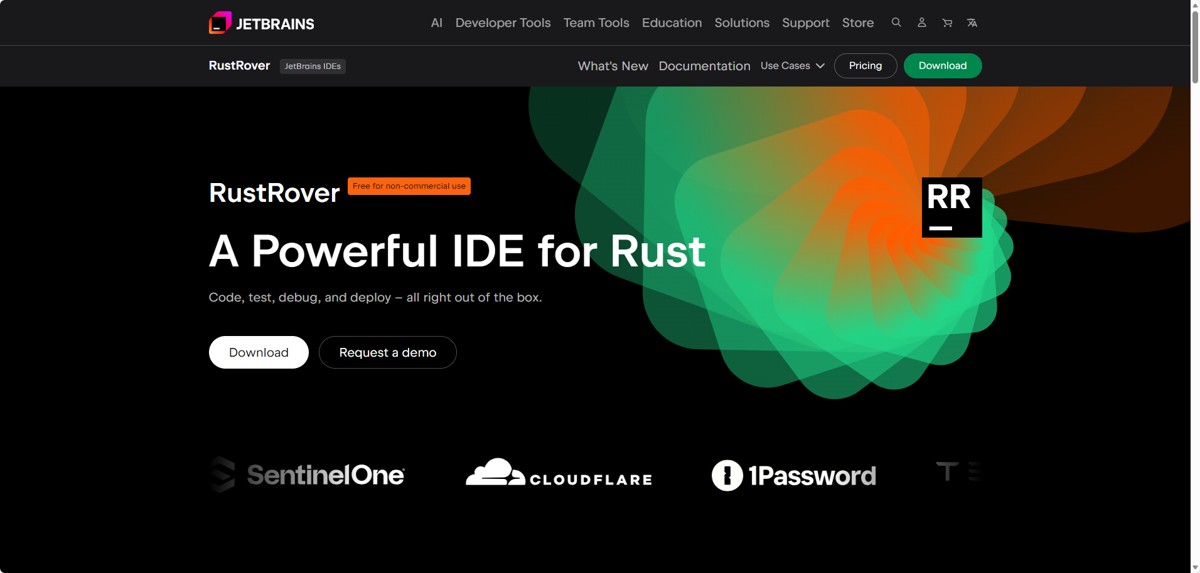This screenshot has width=1200, height=573.
Task: Expand the Use Cases dropdown
Action: [x=793, y=66]
